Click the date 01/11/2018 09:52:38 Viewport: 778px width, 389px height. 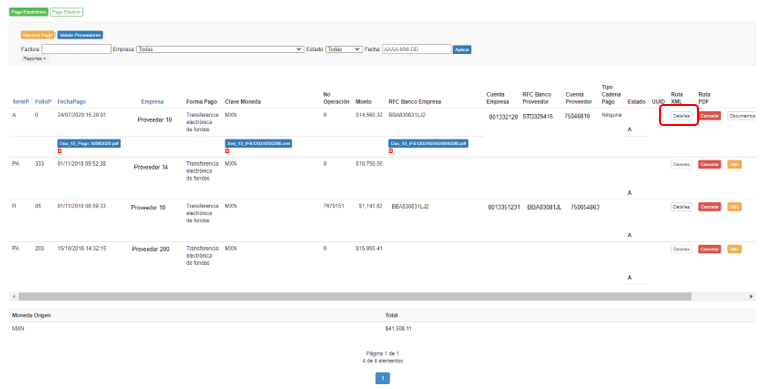tap(81, 163)
